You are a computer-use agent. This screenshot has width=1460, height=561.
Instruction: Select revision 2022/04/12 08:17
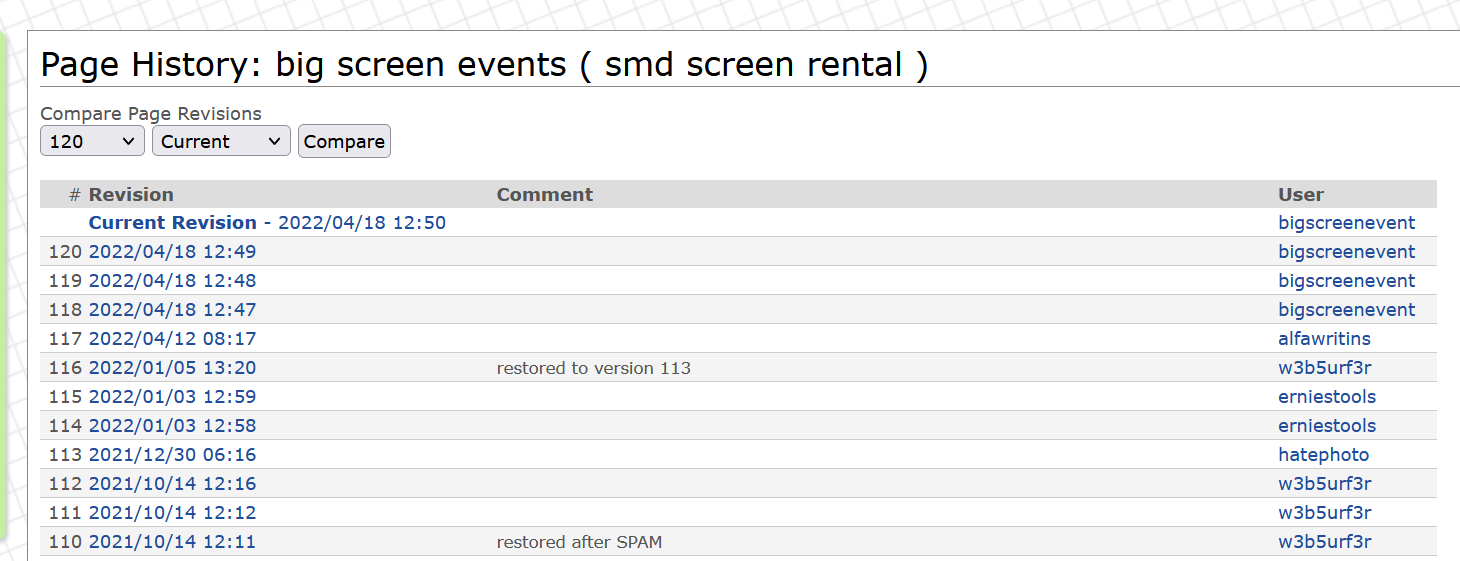172,339
